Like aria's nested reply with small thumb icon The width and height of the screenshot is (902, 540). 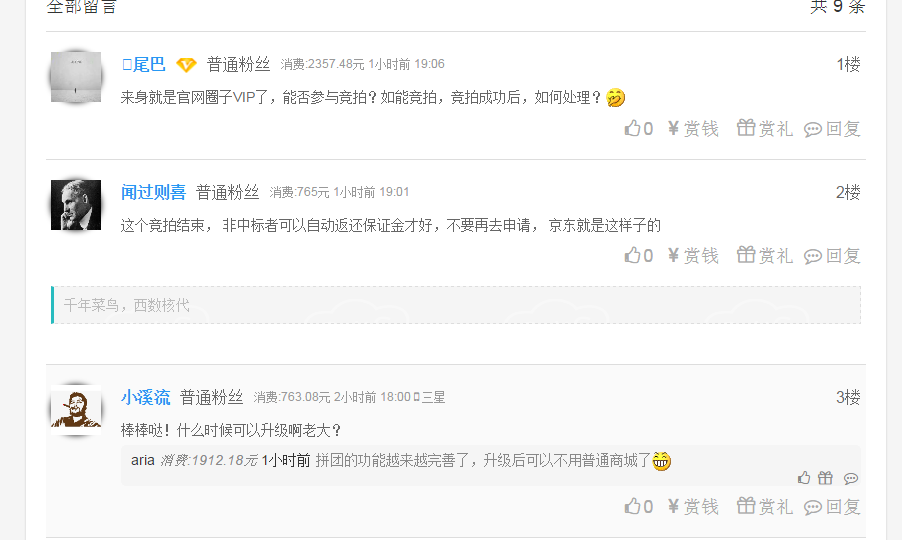pyautogui.click(x=804, y=478)
